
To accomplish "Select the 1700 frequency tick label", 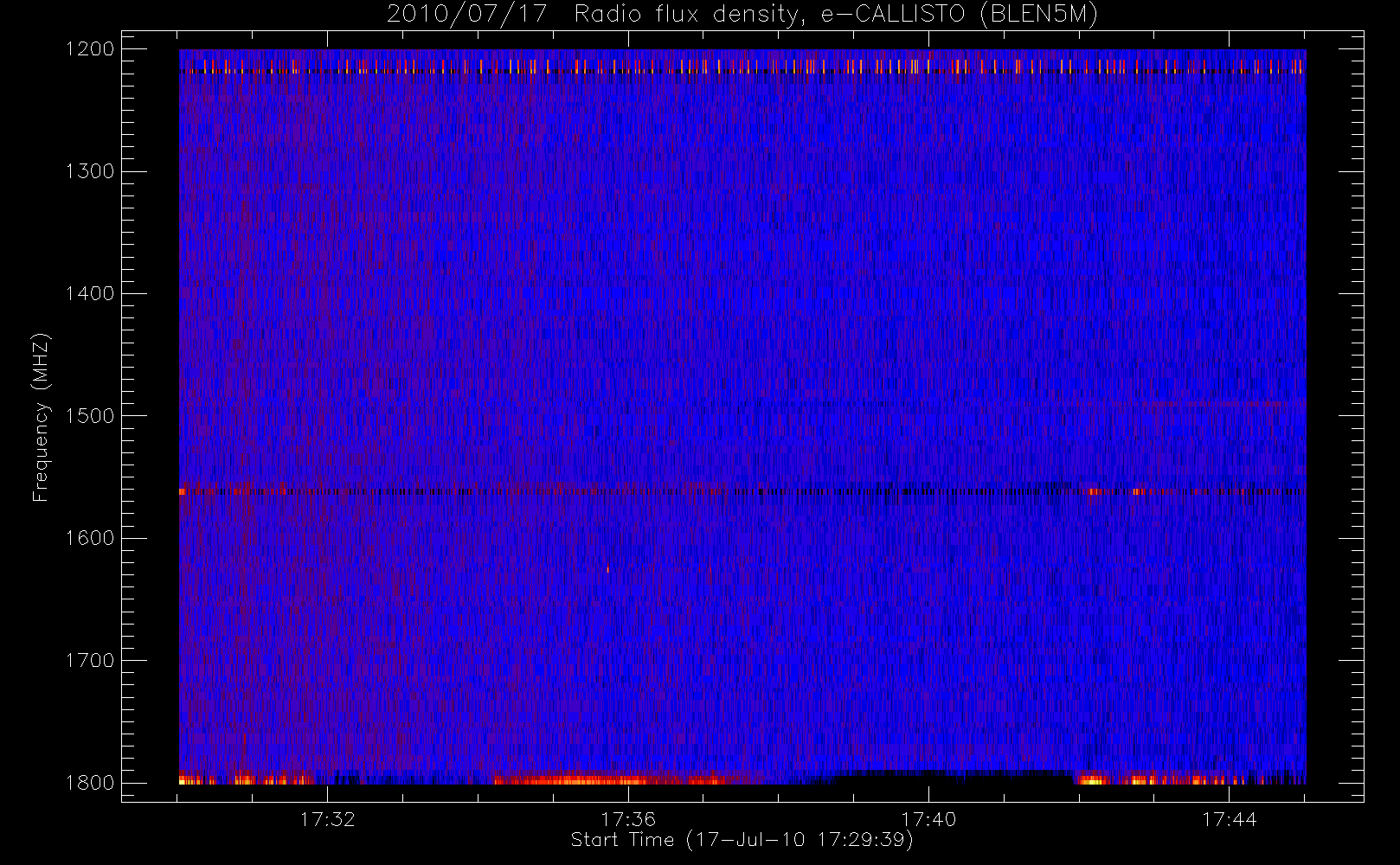I will pyautogui.click(x=91, y=661).
